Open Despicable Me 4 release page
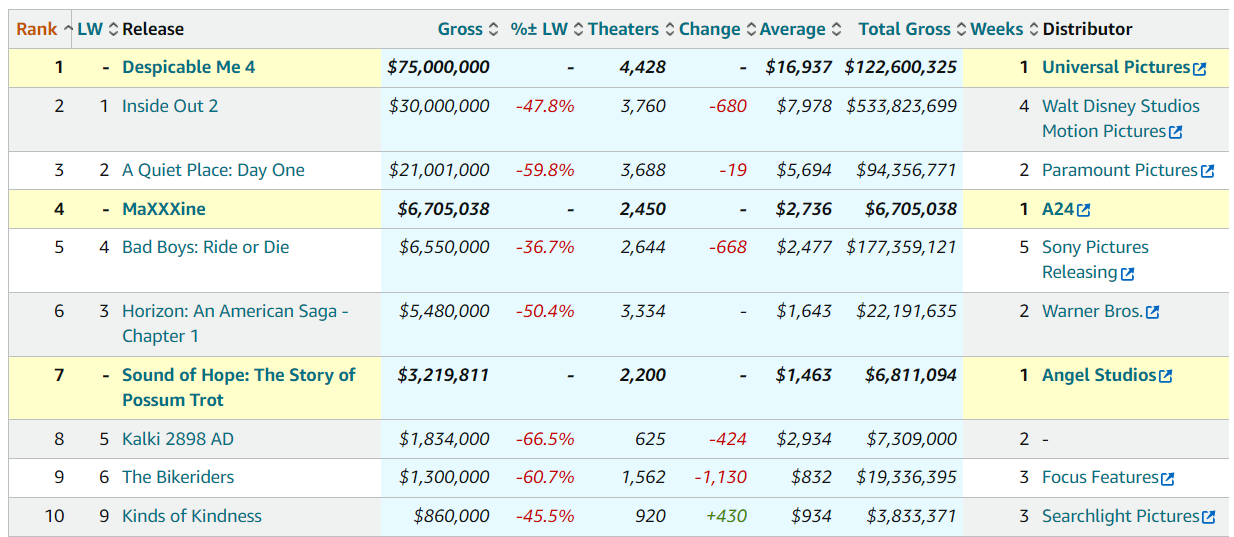Viewport: 1234px width, 537px height. coord(188,67)
